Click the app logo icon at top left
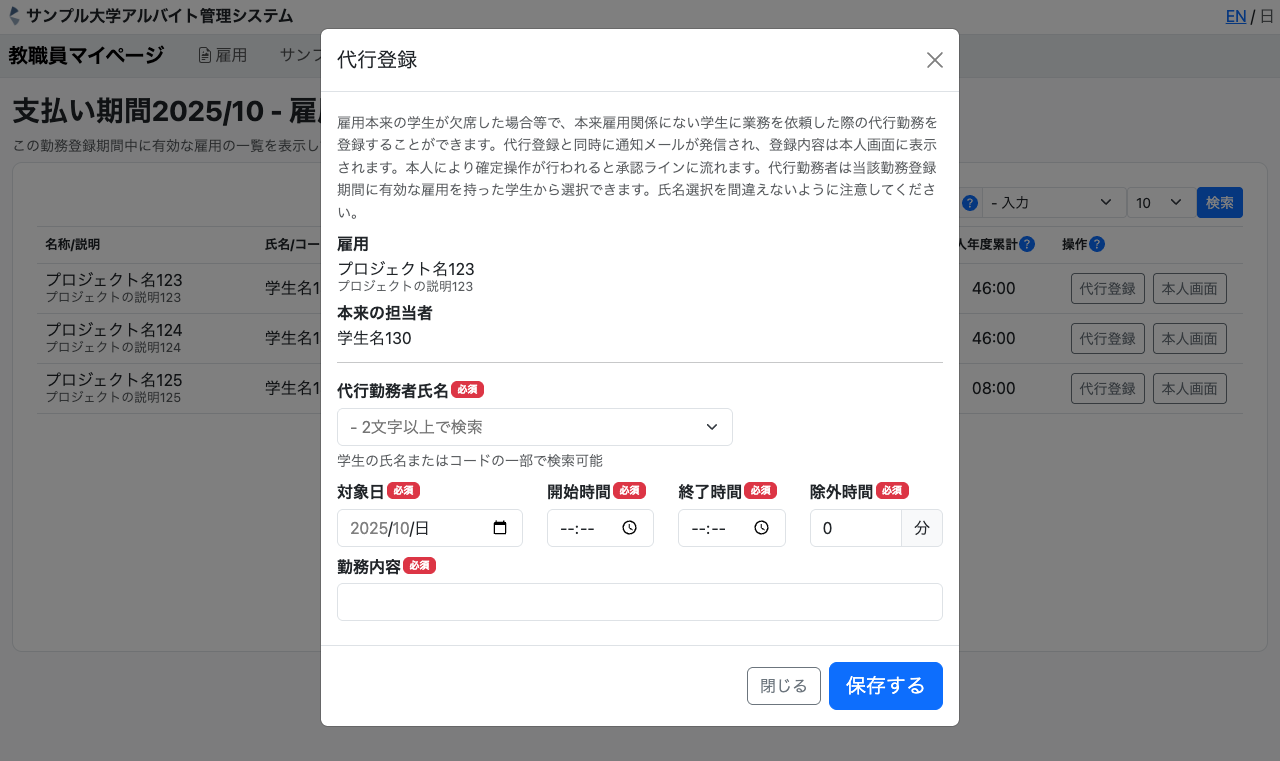The width and height of the screenshot is (1280, 761). click(x=14, y=16)
